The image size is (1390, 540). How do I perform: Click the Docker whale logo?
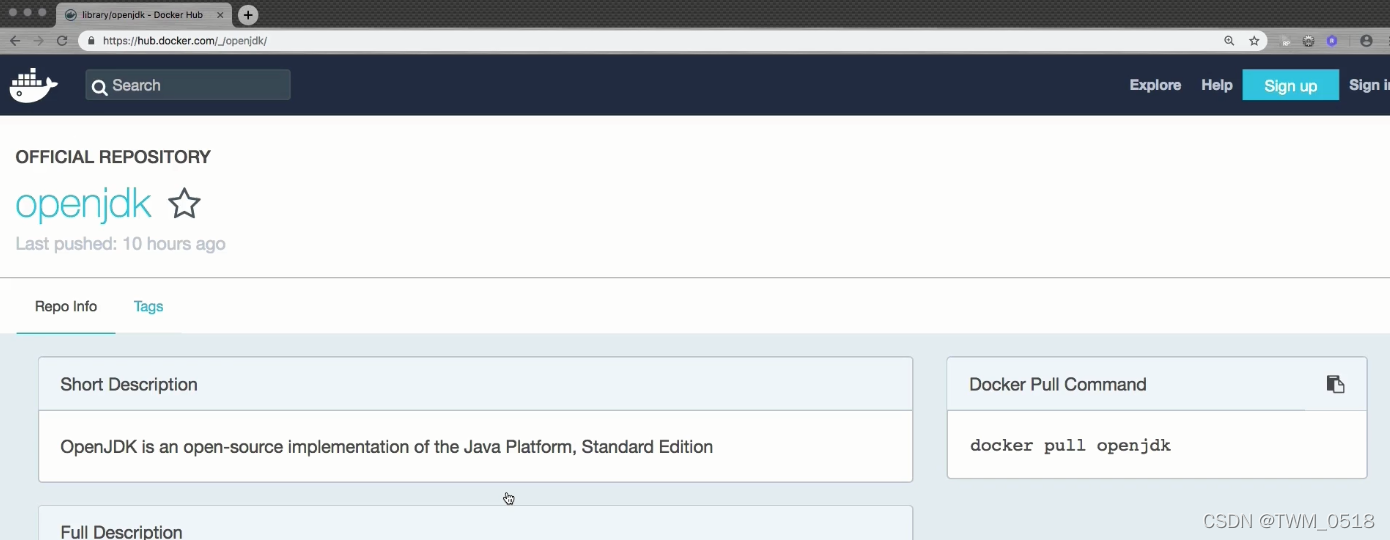pos(34,85)
